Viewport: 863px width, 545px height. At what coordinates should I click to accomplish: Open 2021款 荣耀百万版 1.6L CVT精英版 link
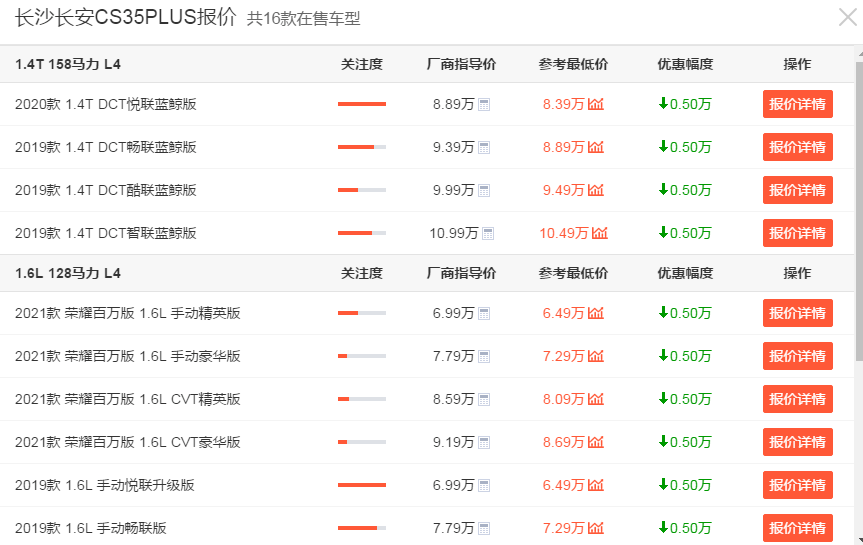[x=128, y=399]
